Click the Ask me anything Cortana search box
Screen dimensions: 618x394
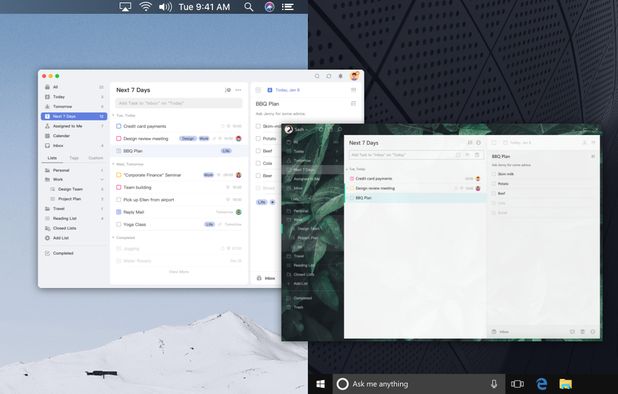419,384
